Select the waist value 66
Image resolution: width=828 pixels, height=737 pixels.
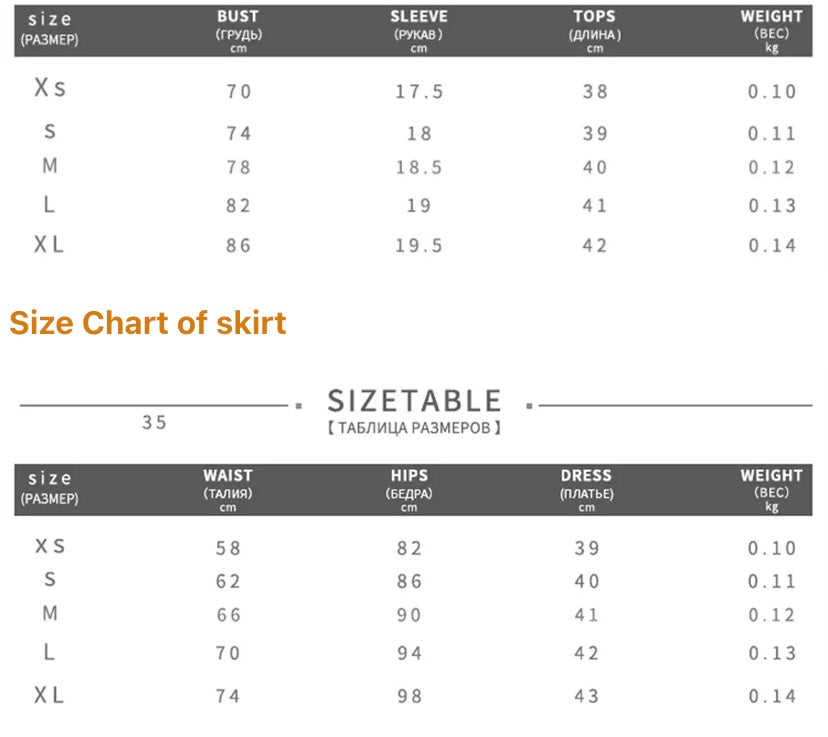coord(229,616)
